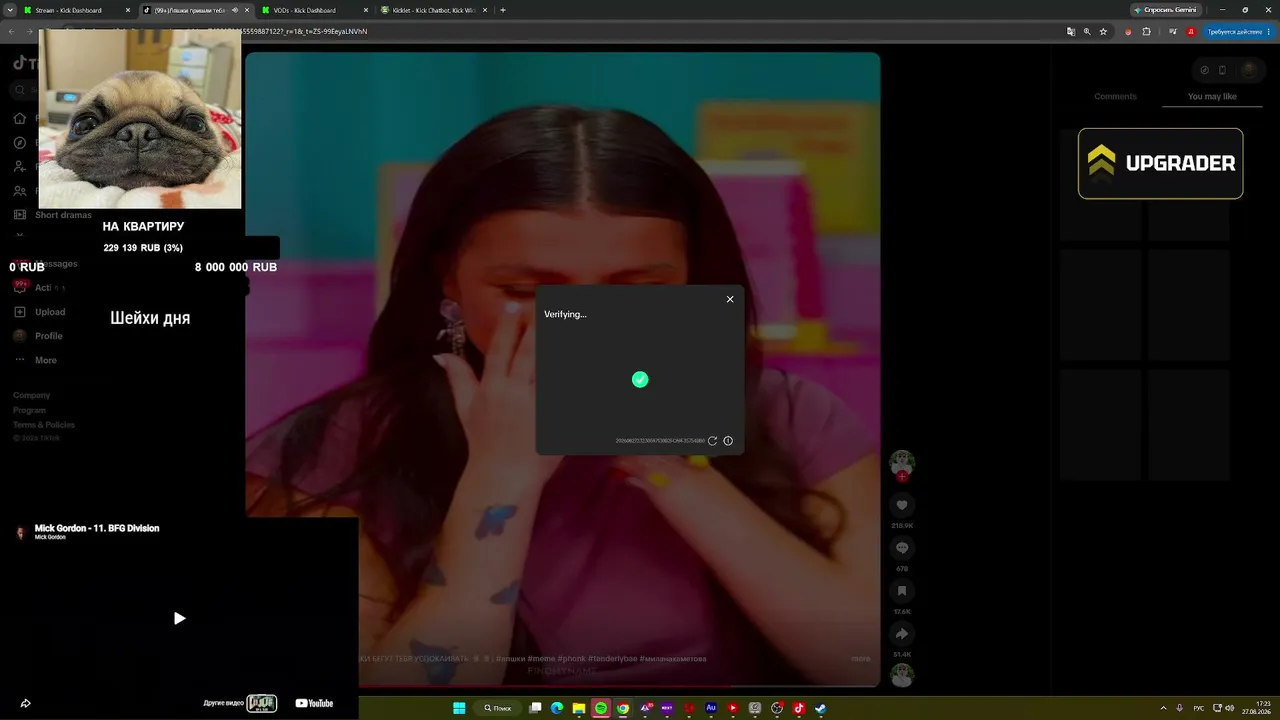Zoom the page via magnifier icon
1280x720 pixels.
click(1087, 31)
